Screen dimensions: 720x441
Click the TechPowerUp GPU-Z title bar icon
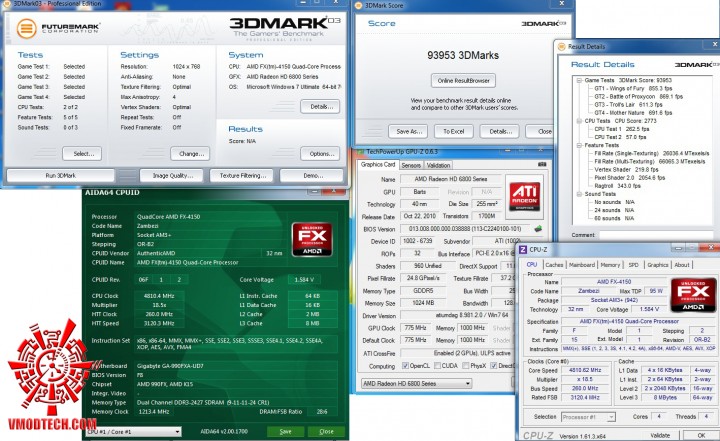point(360,151)
